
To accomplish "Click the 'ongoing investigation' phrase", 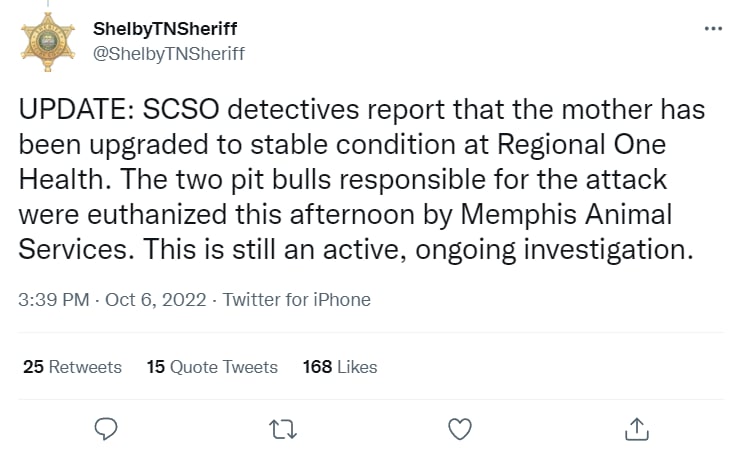I will point(555,250).
